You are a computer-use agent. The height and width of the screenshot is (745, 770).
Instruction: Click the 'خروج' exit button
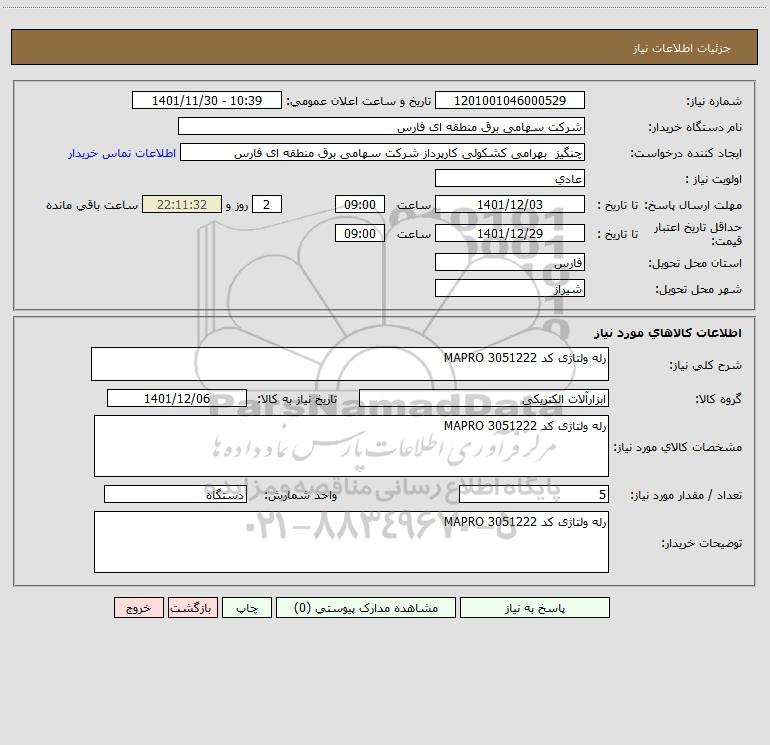[x=138, y=608]
